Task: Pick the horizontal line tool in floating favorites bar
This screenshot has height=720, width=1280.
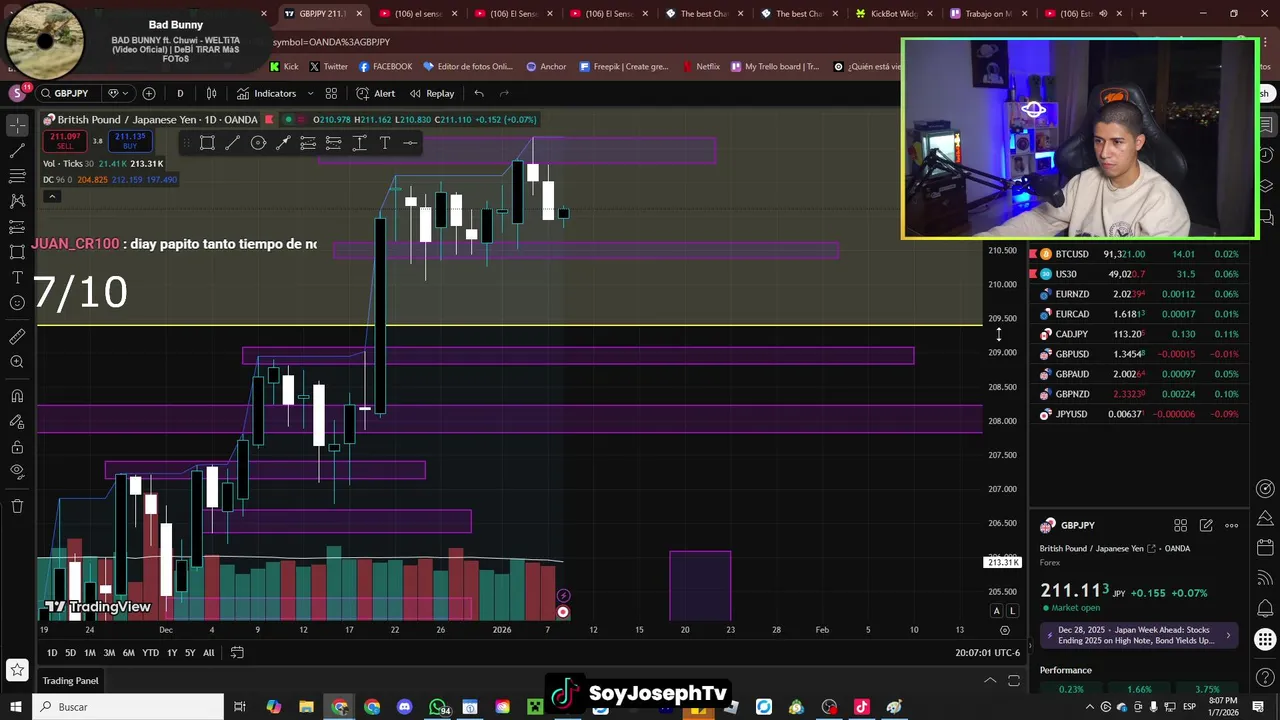Action: point(410,143)
